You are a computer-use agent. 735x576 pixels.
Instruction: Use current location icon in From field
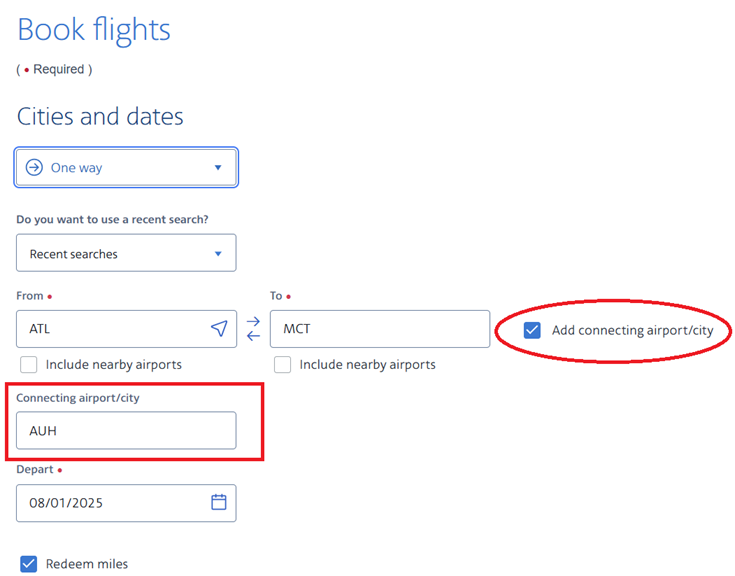(x=219, y=329)
